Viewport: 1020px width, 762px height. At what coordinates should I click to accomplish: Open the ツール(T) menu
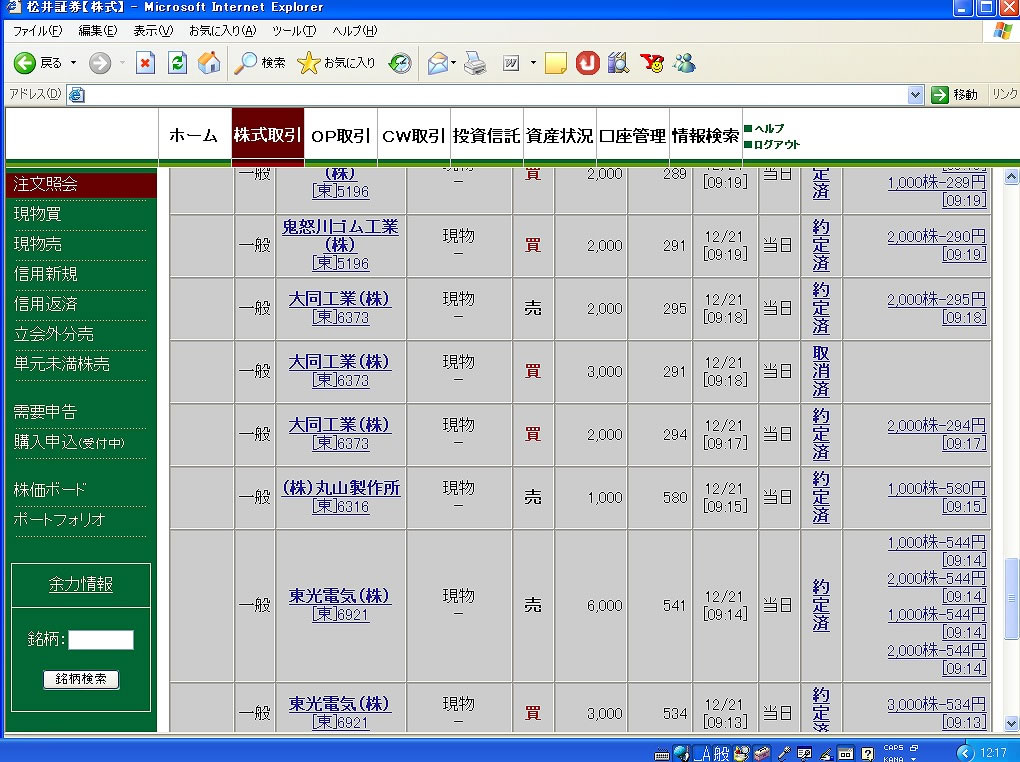294,31
